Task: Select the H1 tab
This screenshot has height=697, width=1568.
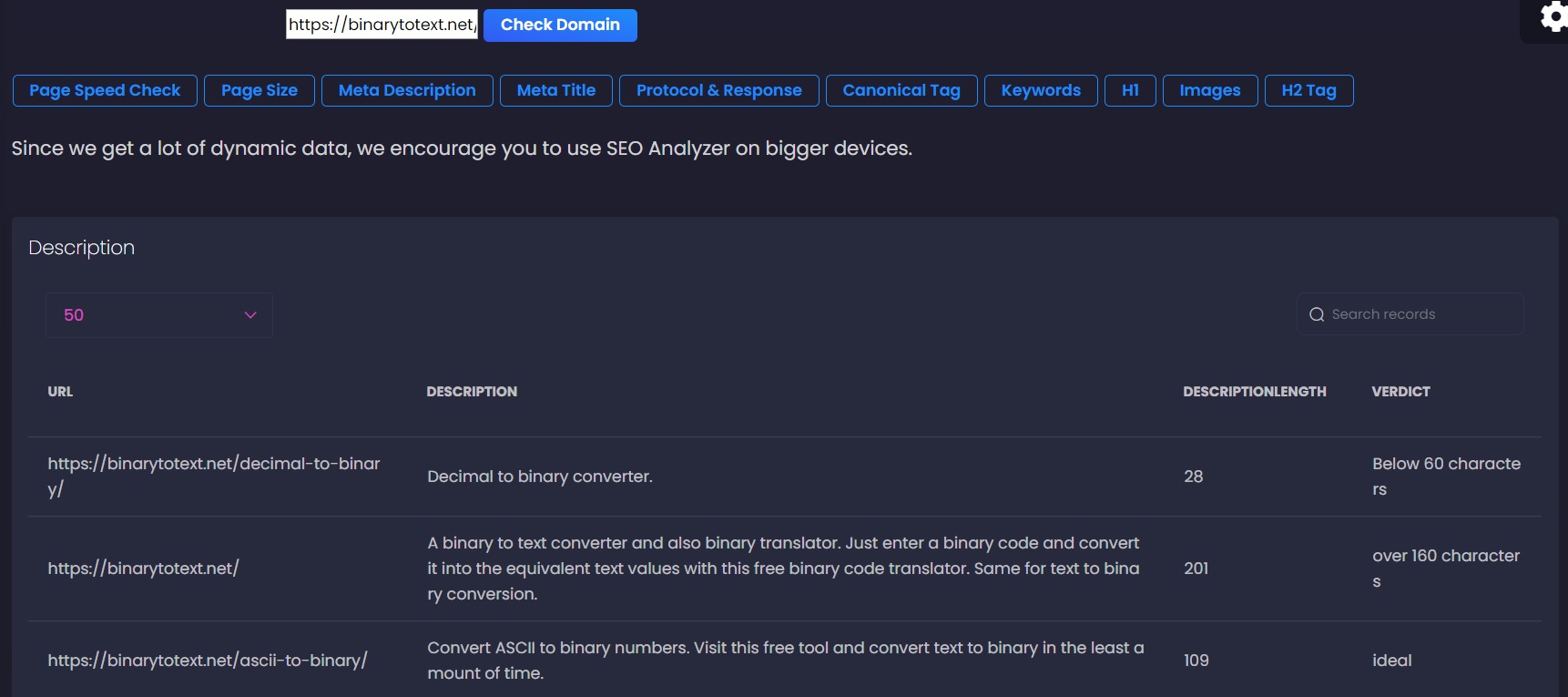Action: 1130,90
